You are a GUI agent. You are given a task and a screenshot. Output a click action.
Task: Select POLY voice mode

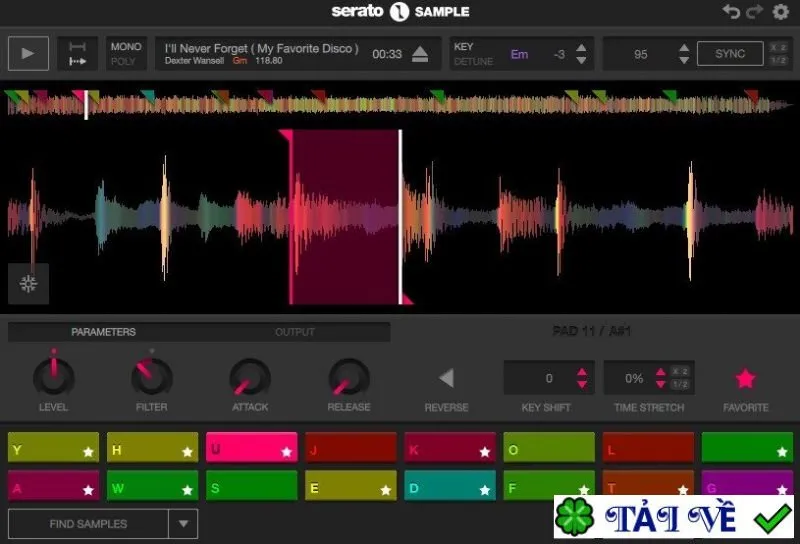click(x=123, y=61)
